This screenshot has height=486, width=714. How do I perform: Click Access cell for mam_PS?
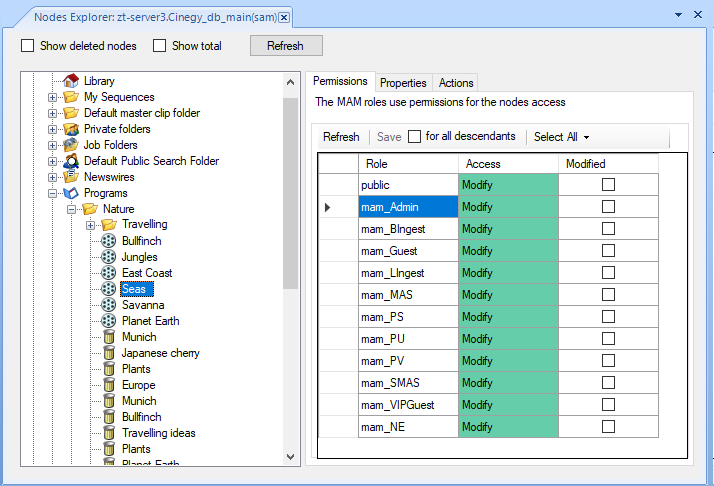coord(508,317)
